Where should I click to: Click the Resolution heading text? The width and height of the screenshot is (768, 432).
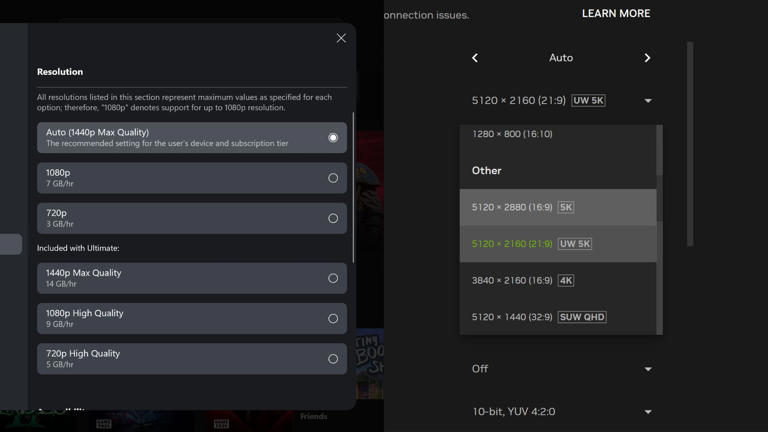tap(60, 72)
